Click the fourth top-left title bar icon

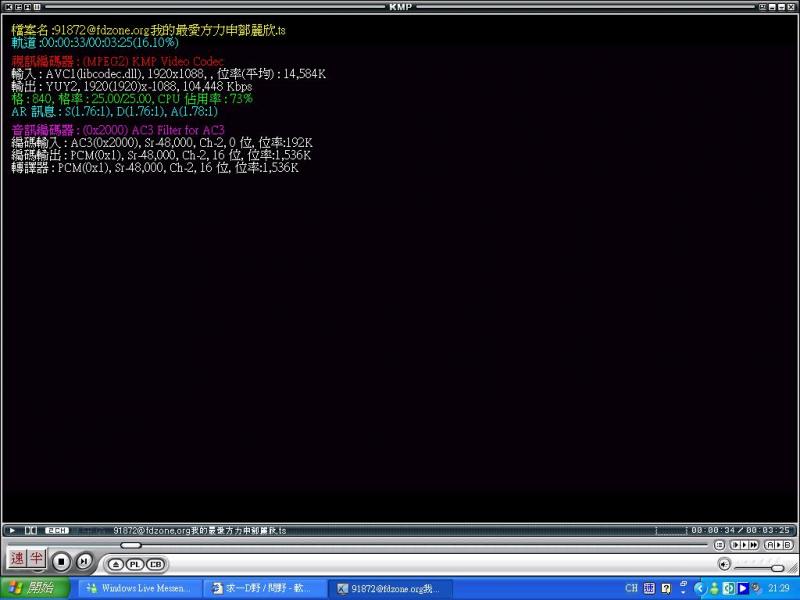coord(37,7)
